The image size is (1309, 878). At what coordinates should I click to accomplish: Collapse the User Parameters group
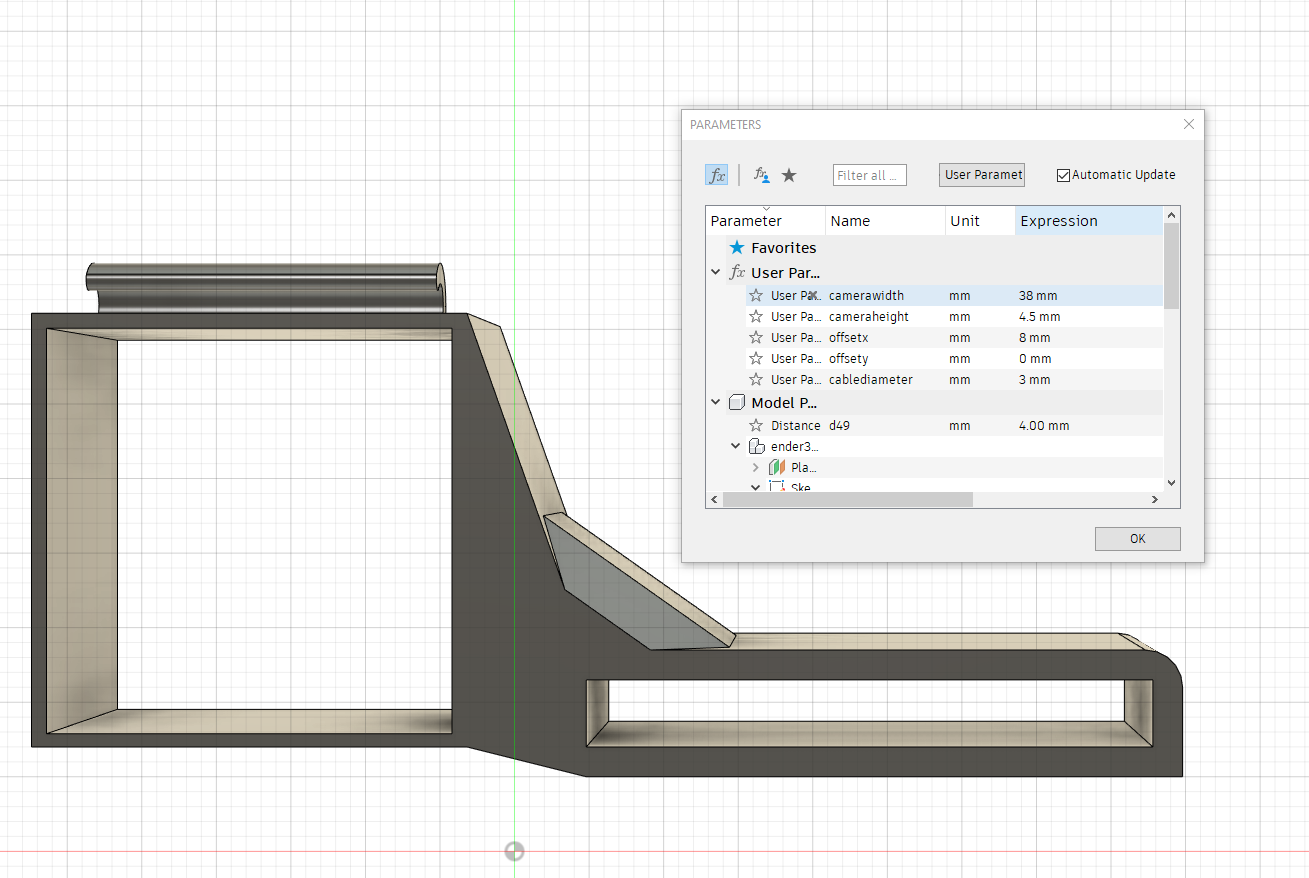[715, 272]
